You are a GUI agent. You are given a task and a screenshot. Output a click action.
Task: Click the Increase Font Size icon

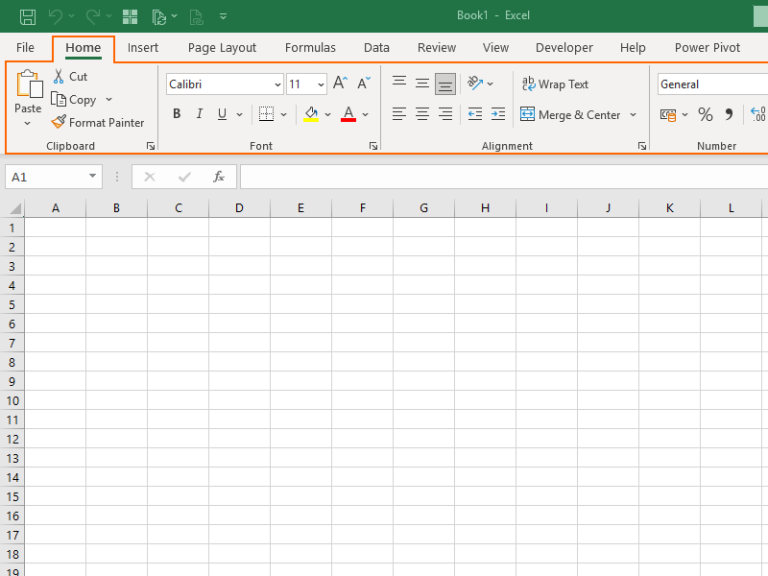pyautogui.click(x=340, y=83)
